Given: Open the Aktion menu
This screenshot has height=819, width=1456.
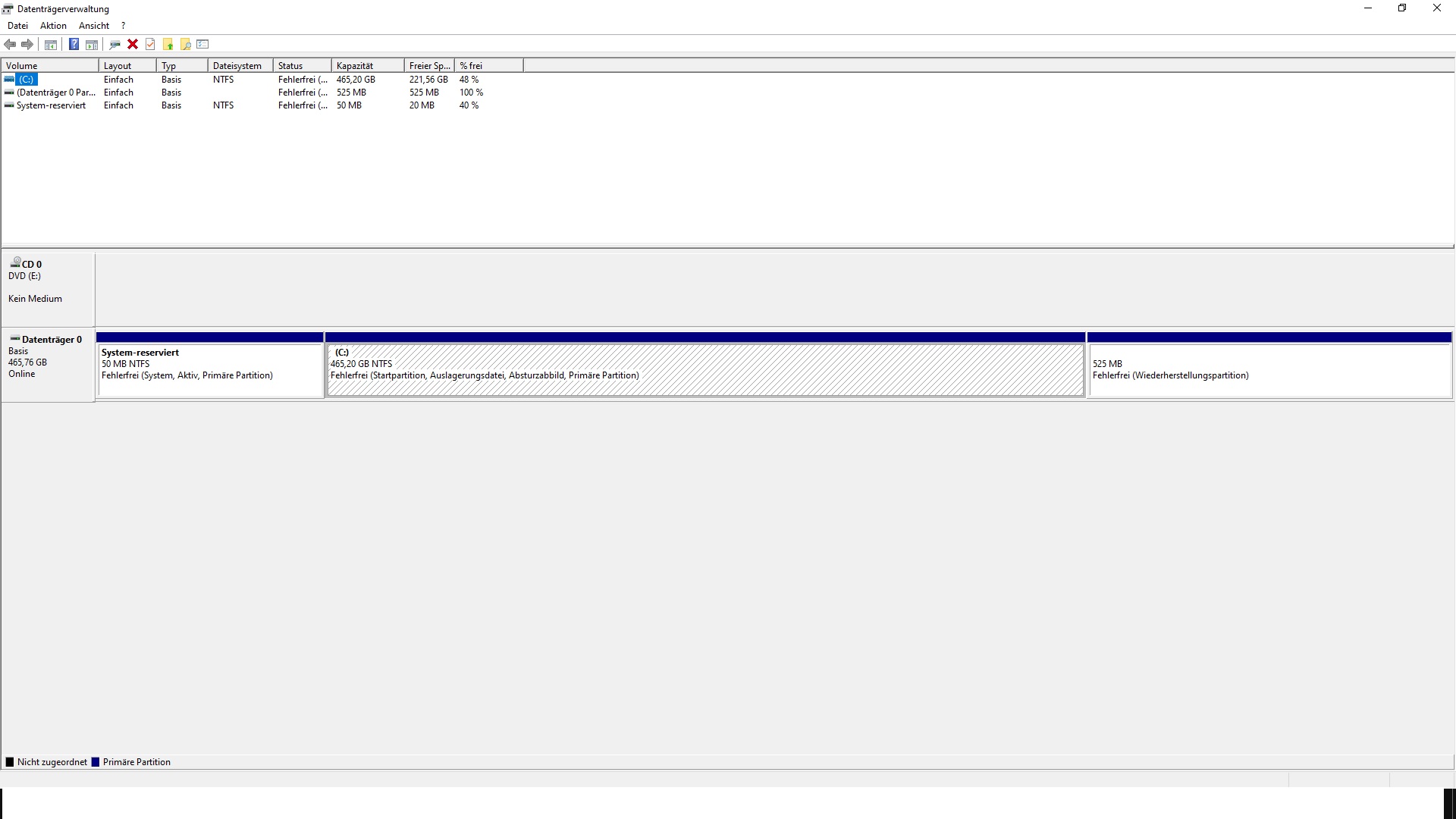Looking at the screenshot, I should click(x=53, y=26).
